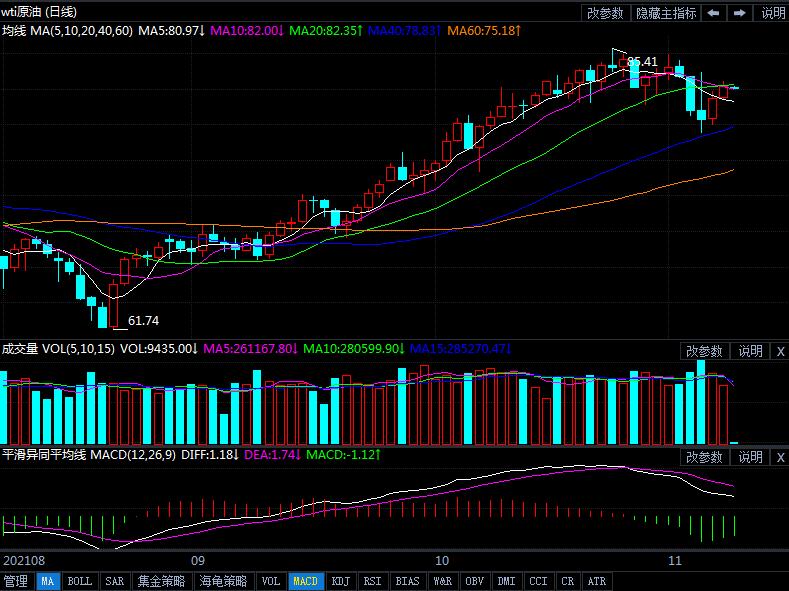Open the 管理 tab
The height and width of the screenshot is (591, 789).
click(x=16, y=581)
